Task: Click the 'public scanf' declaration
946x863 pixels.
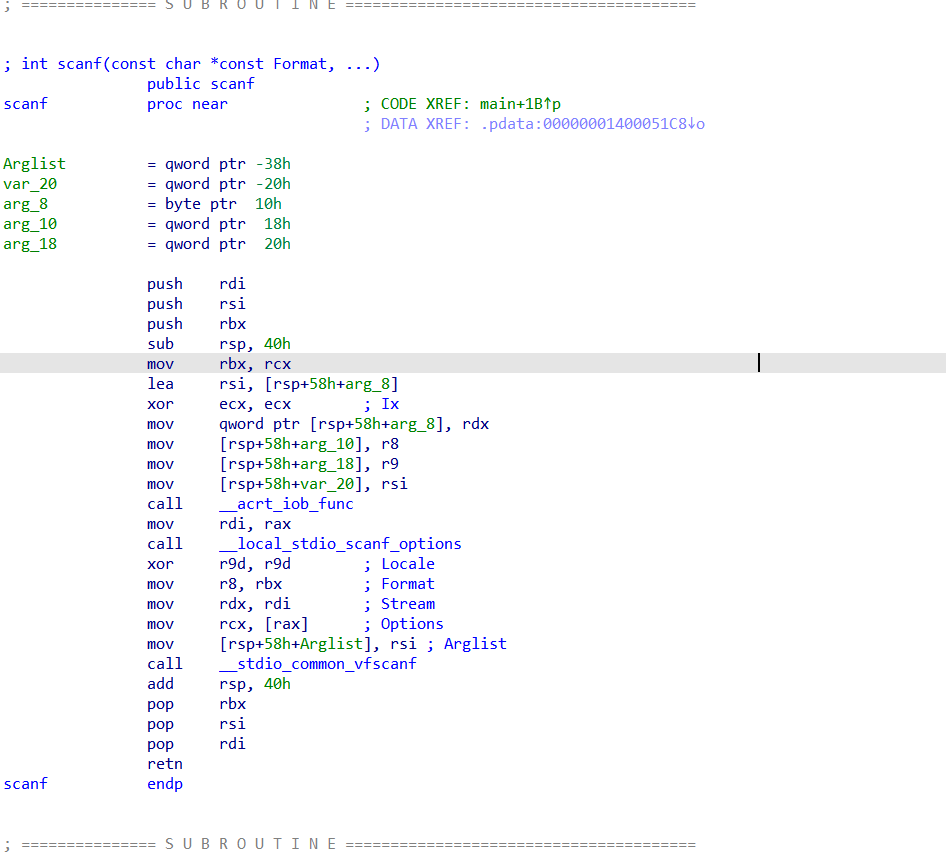Action: 201,84
